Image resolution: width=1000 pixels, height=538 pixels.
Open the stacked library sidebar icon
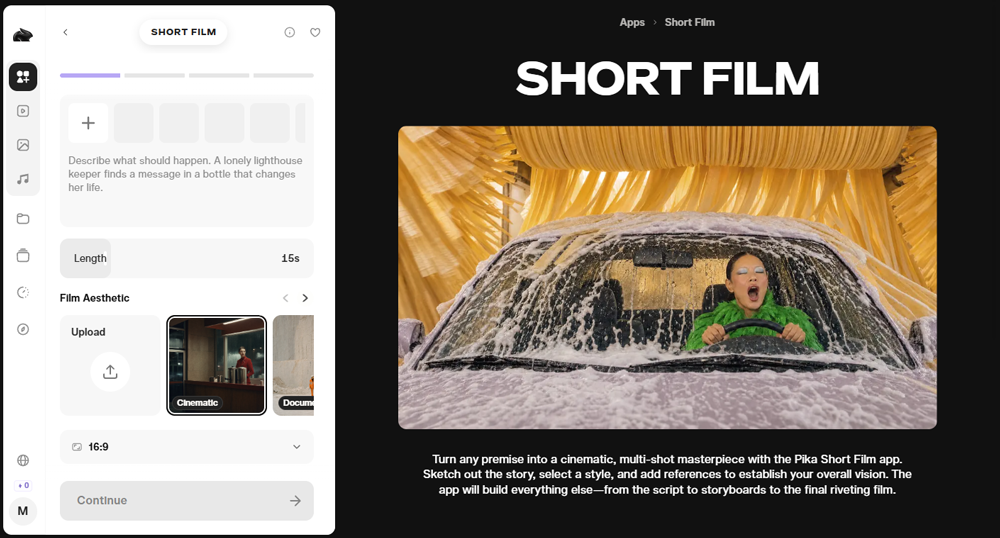pyautogui.click(x=23, y=256)
